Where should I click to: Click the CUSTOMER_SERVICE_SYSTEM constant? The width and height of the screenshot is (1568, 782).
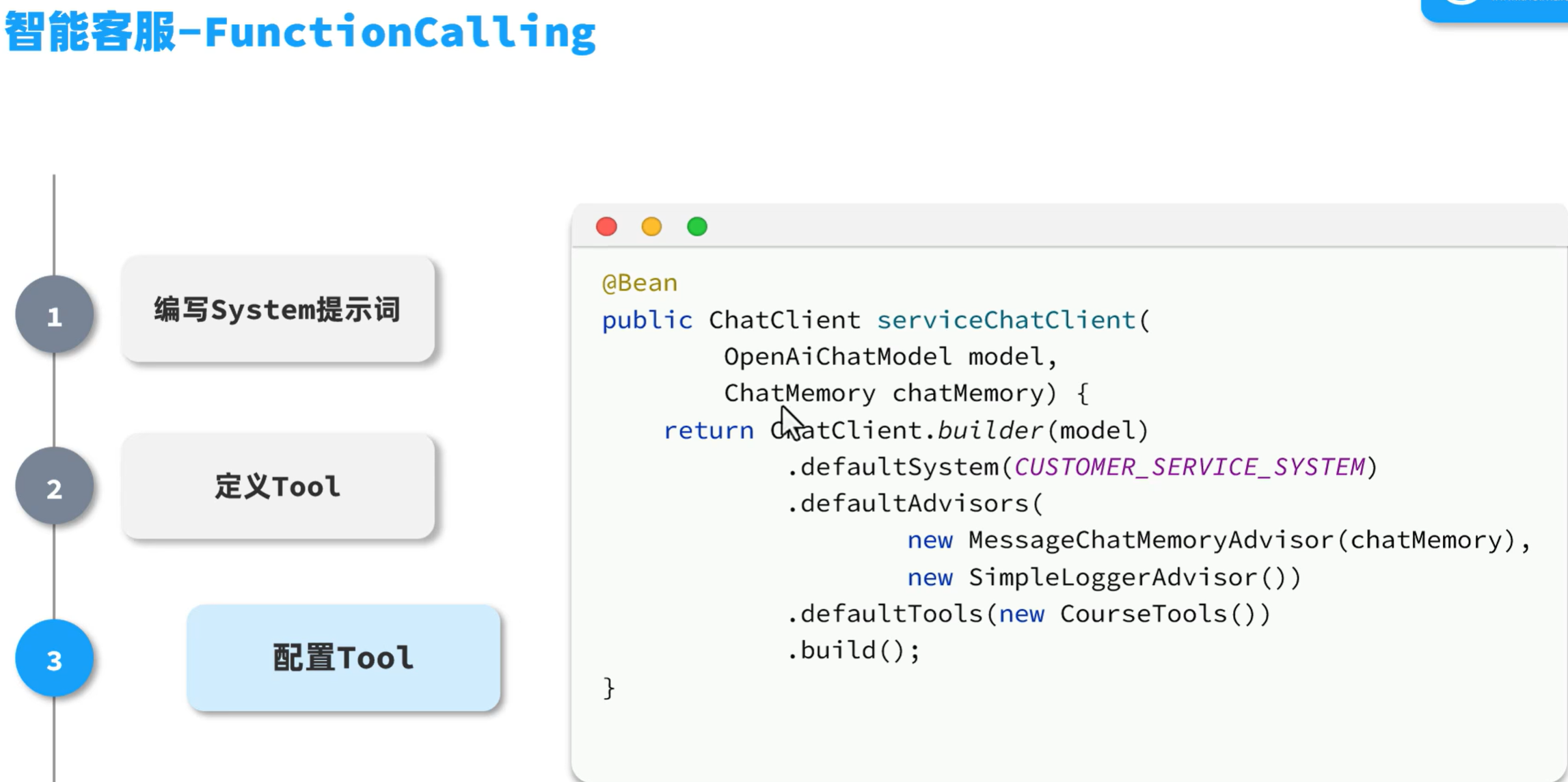[1189, 467]
